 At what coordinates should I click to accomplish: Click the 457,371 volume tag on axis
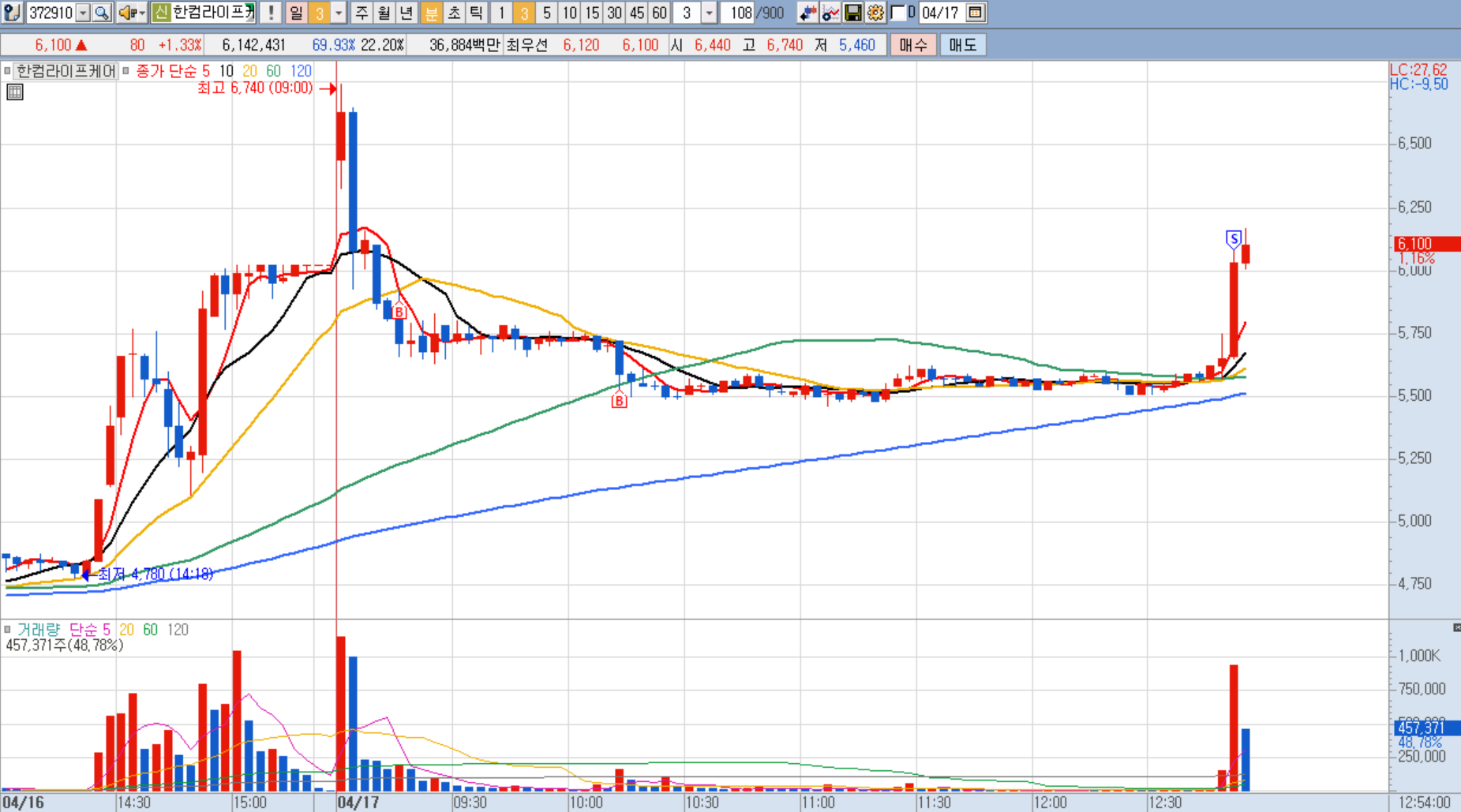point(1427,728)
